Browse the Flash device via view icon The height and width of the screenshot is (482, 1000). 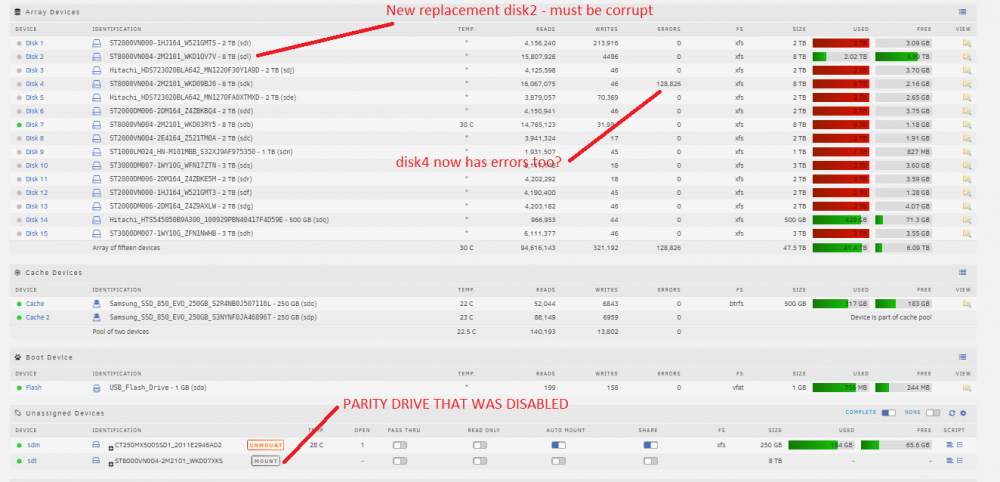point(966,388)
